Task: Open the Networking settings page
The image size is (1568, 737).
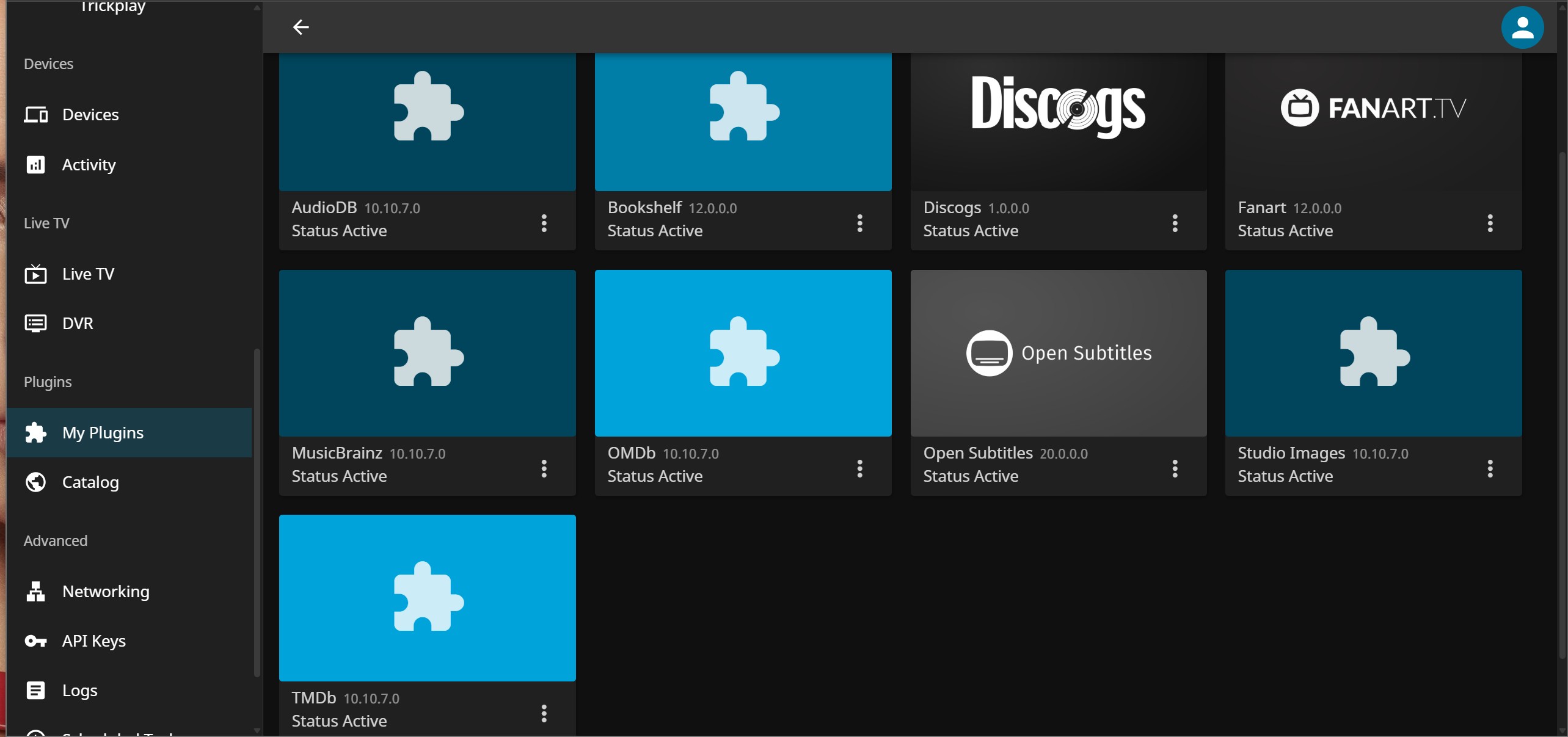Action: 106,592
